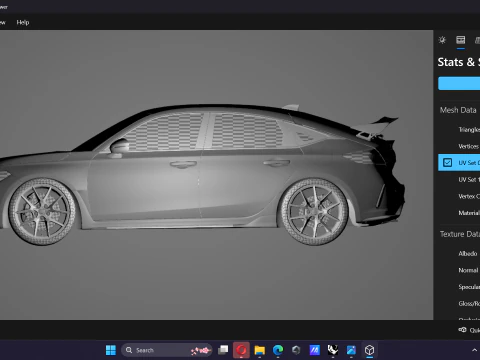
Task: Open the gray cube app in taskbar
Action: 296,350
